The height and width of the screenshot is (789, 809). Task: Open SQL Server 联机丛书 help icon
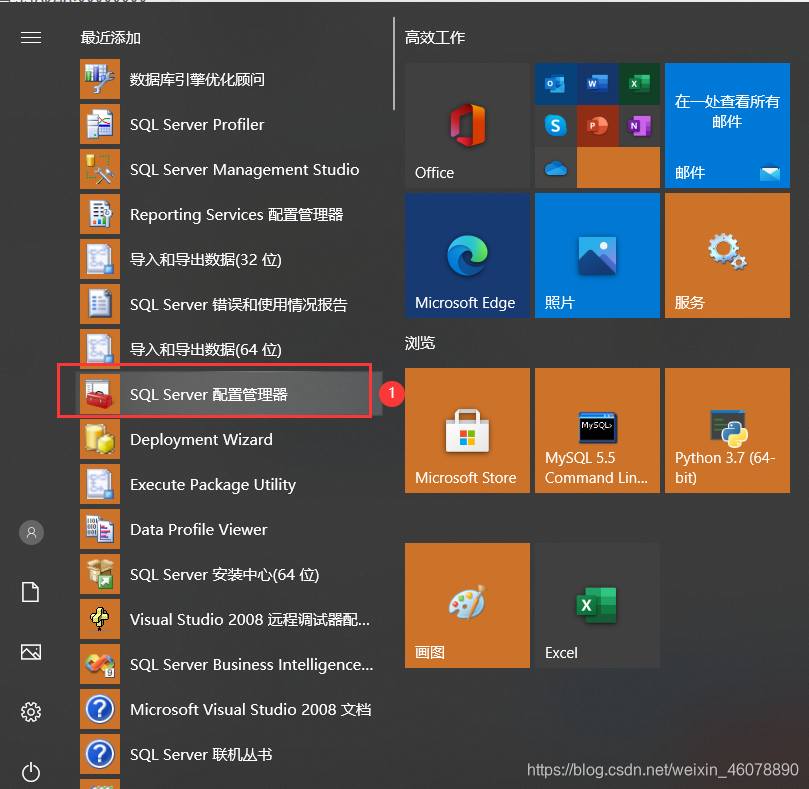point(100,754)
